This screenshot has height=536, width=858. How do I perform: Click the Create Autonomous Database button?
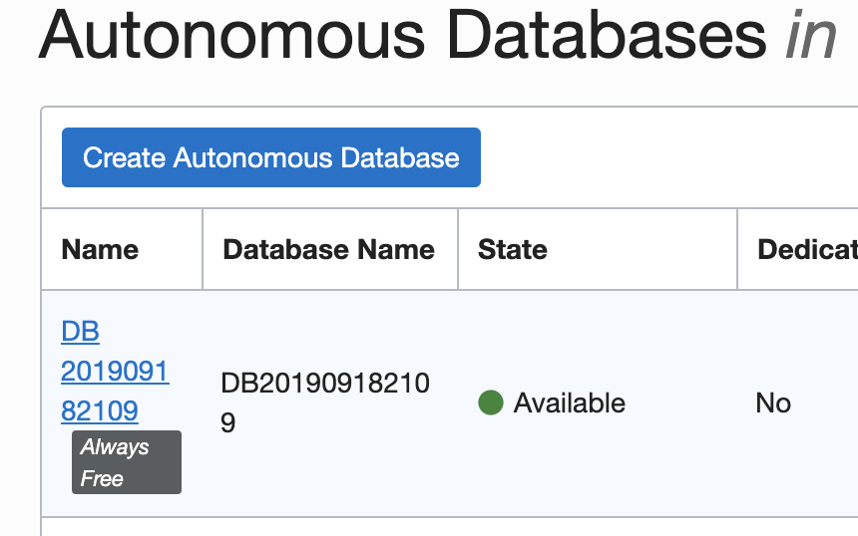[271, 158]
